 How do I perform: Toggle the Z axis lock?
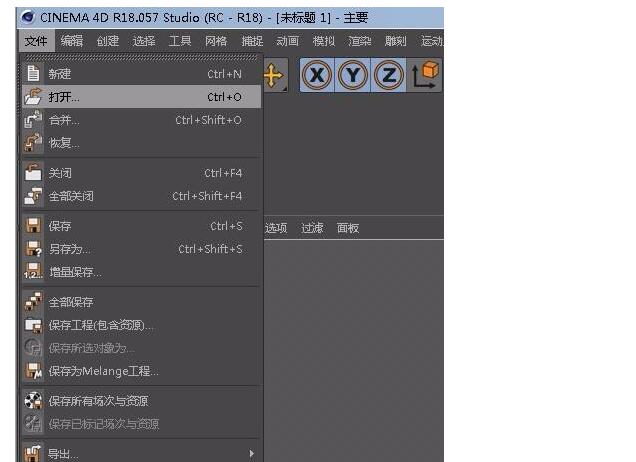[388, 75]
